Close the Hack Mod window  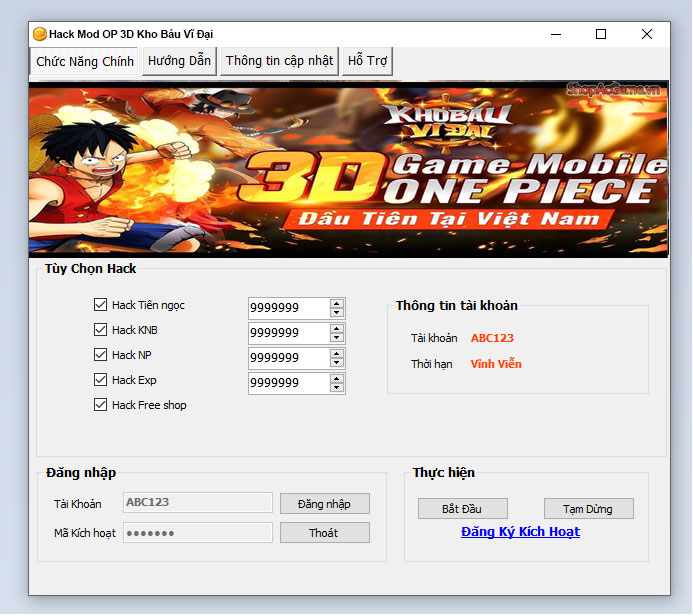pyautogui.click(x=647, y=34)
